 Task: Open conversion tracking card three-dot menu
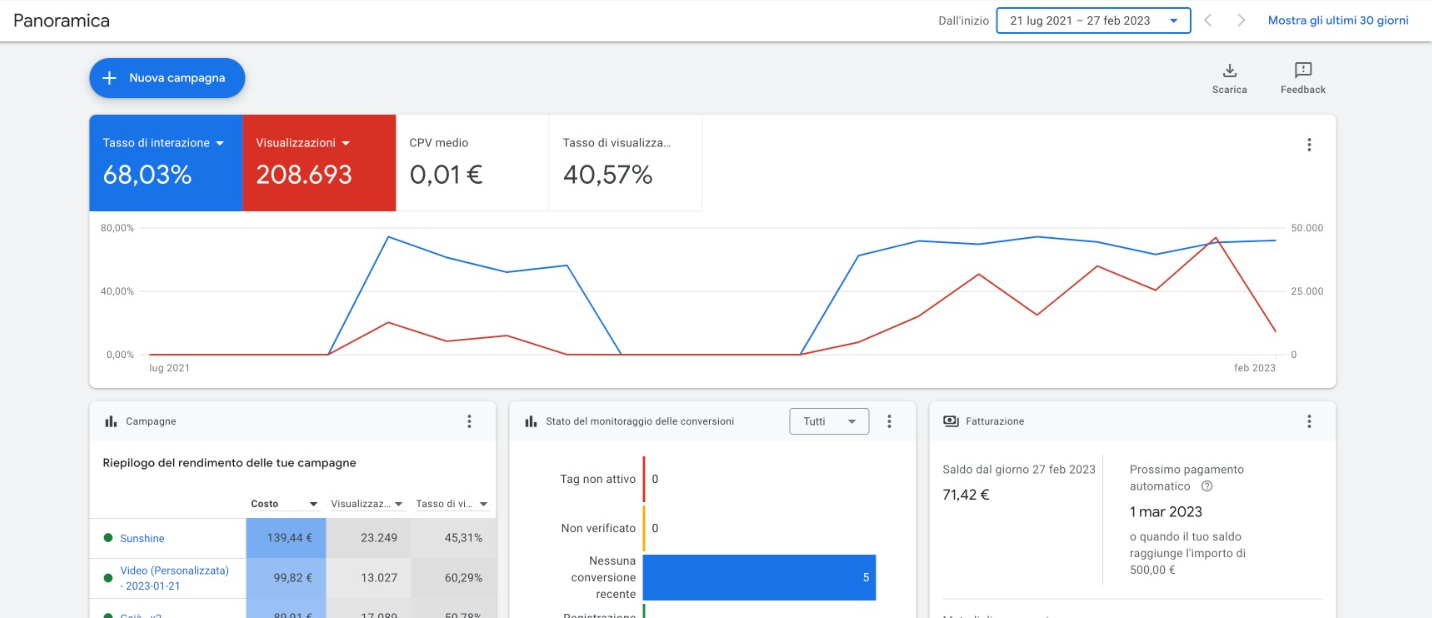click(x=889, y=422)
